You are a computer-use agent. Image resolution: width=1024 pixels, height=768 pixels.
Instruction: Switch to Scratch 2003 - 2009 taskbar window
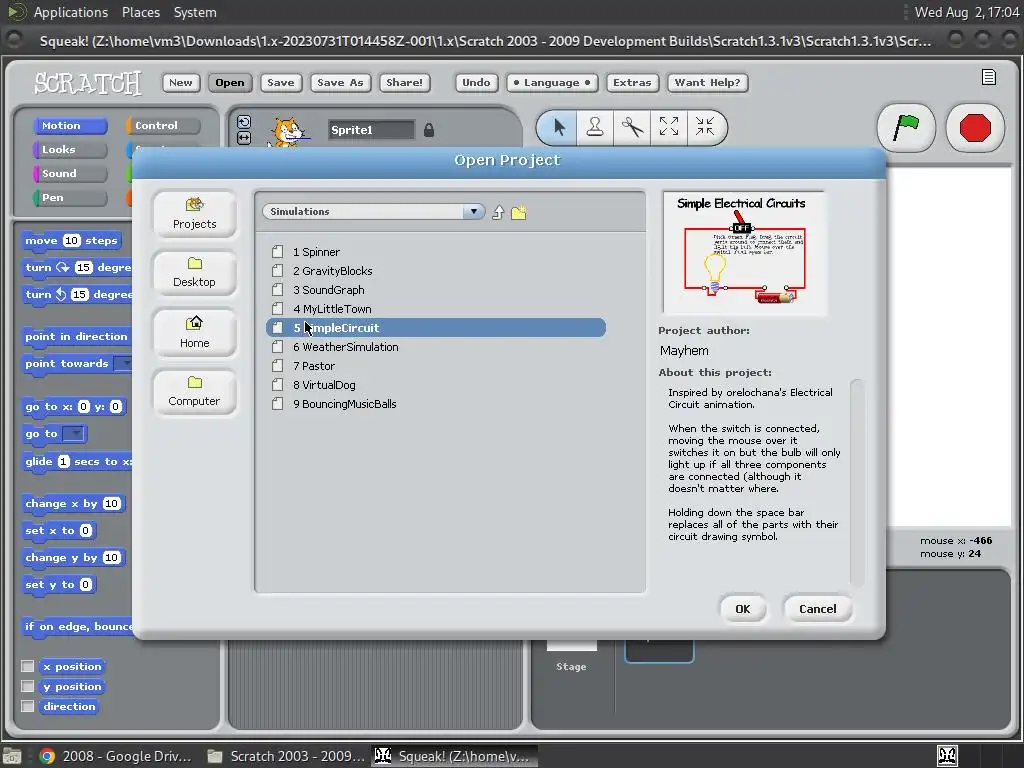[286, 756]
